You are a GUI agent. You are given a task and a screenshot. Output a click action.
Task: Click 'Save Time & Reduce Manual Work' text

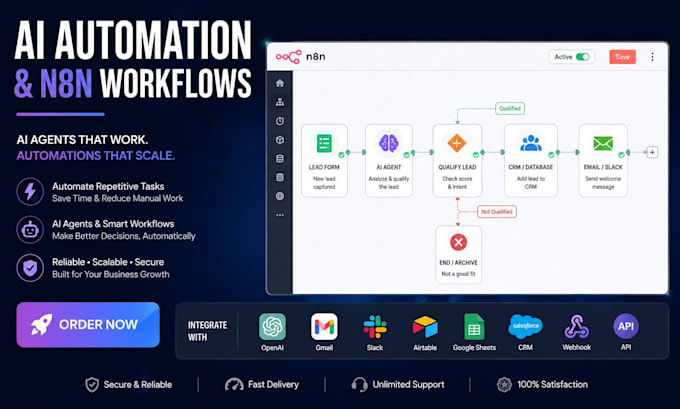point(118,199)
